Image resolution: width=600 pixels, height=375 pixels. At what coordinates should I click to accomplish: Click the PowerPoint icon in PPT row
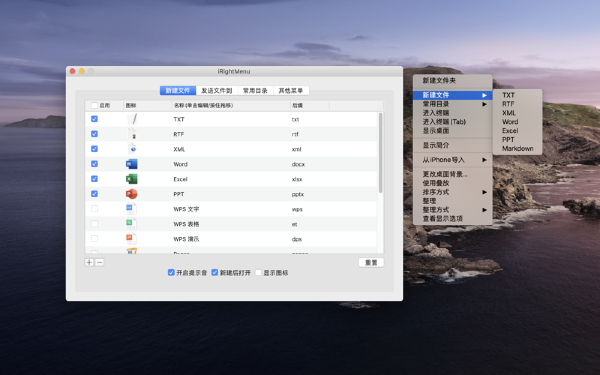tap(132, 194)
